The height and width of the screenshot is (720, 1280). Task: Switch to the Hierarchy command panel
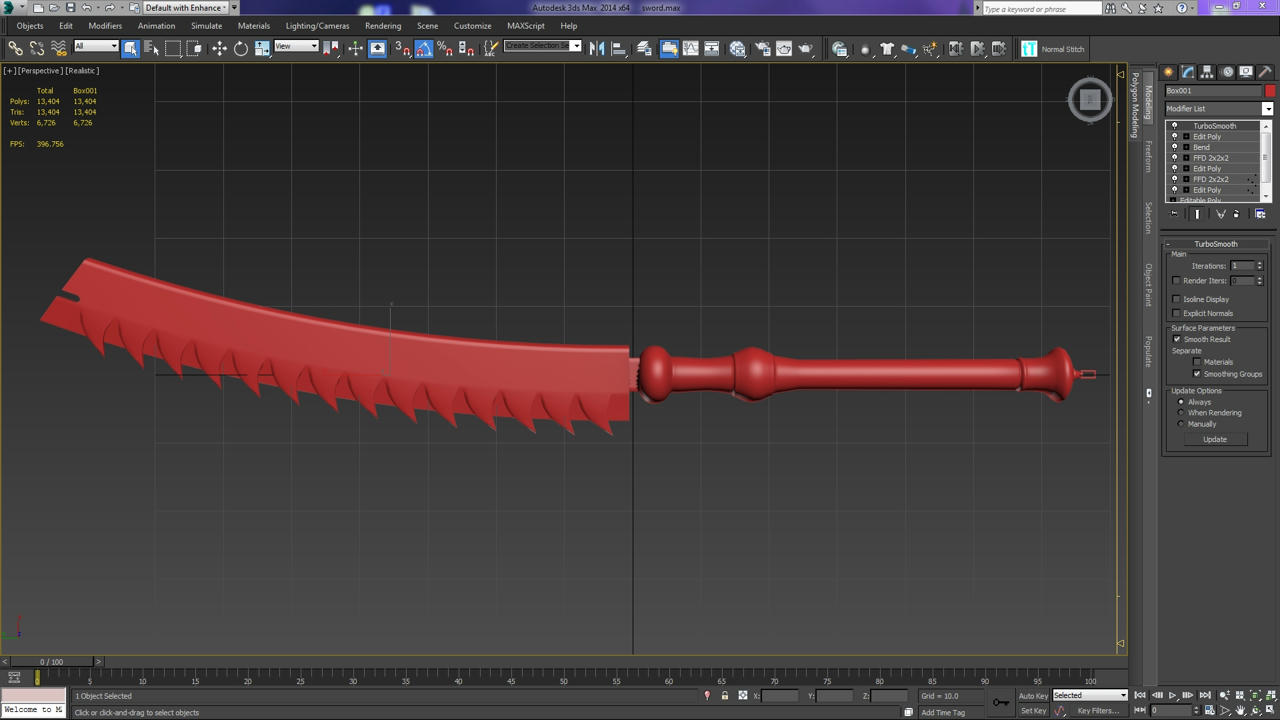(1207, 72)
